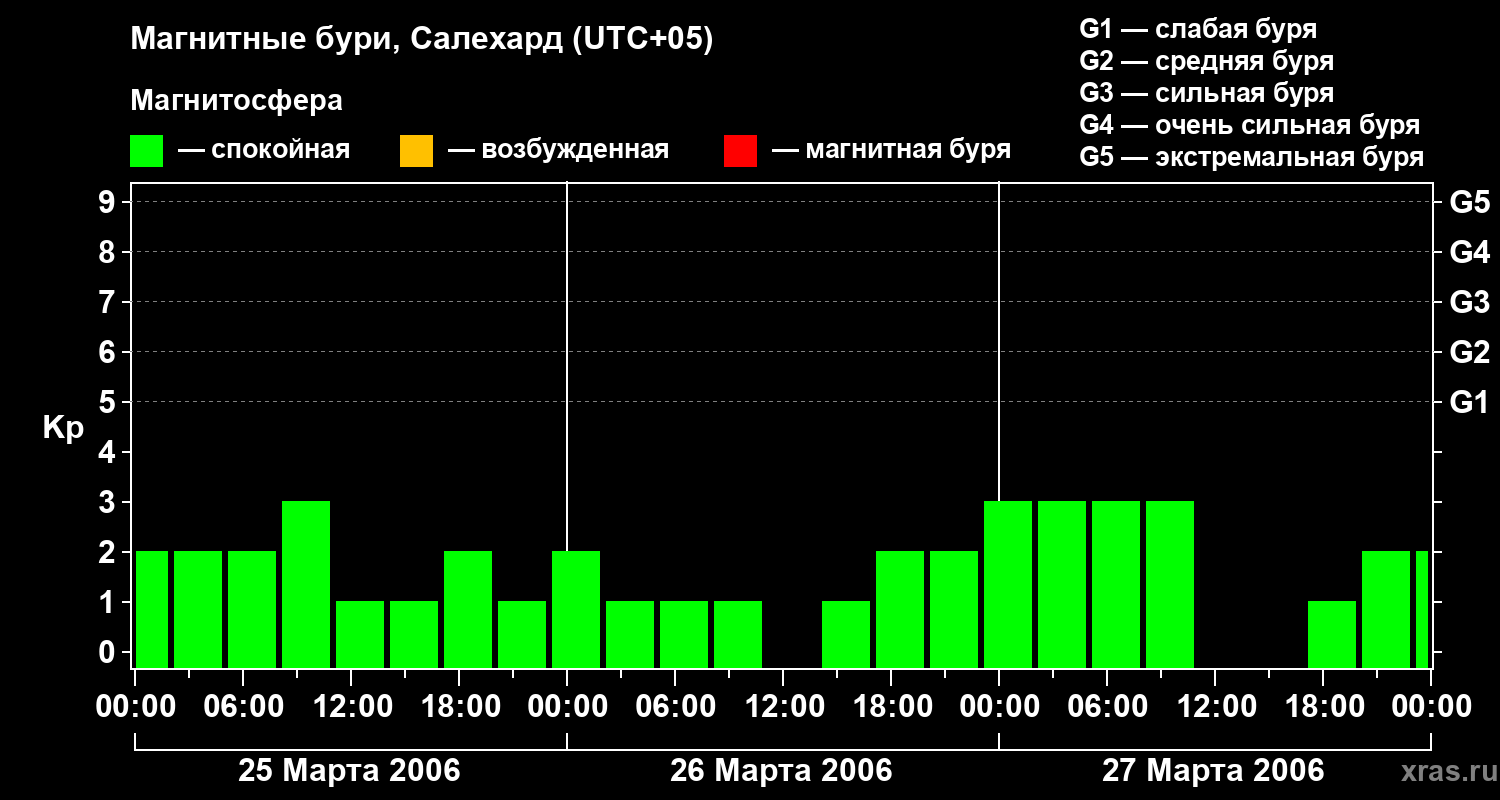Click the '26 Марта 2006' date label
Screen dimensions: 1500x800
[x=781, y=771]
